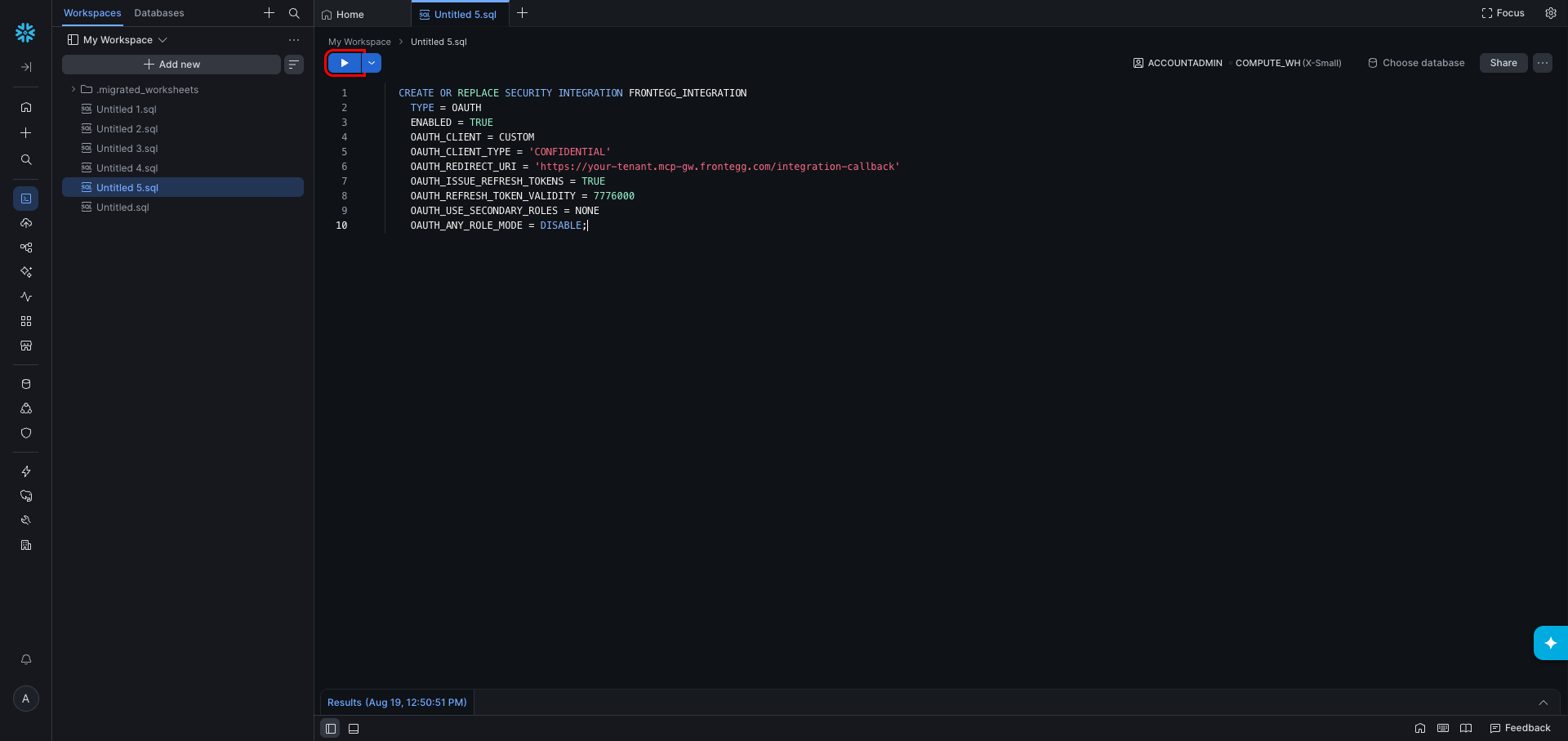This screenshot has width=1568, height=741.
Task: Open a new editor tab with plus
Action: pos(523,13)
